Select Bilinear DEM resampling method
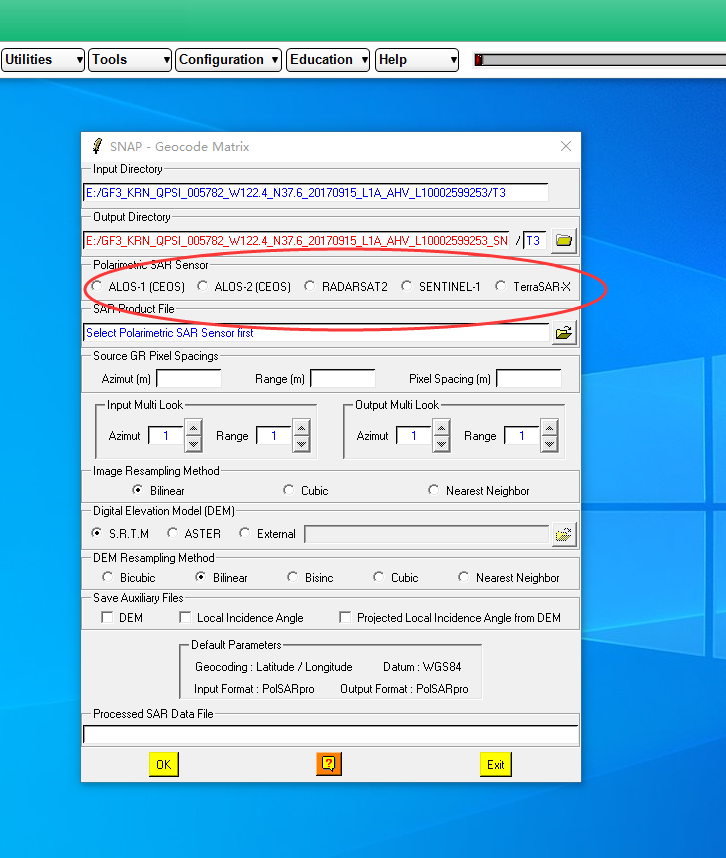 pyautogui.click(x=201, y=577)
